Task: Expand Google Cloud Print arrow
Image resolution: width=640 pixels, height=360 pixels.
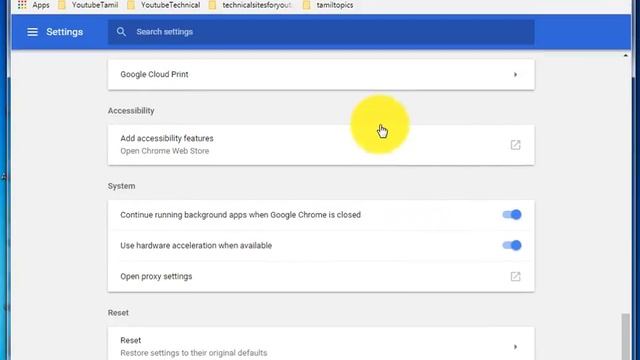Action: pos(515,75)
